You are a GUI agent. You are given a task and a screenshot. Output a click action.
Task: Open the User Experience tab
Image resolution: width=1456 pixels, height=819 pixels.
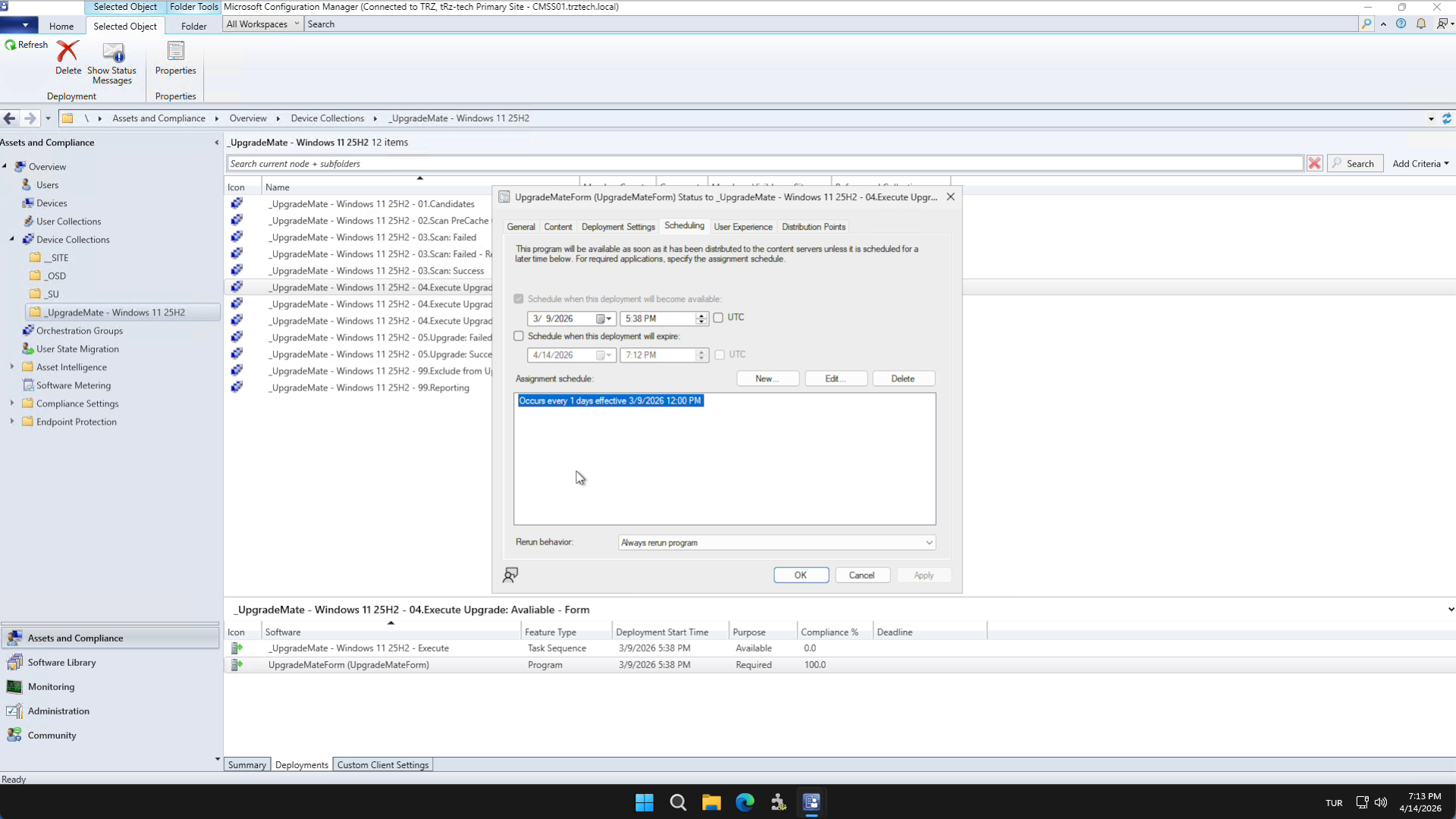tap(743, 227)
